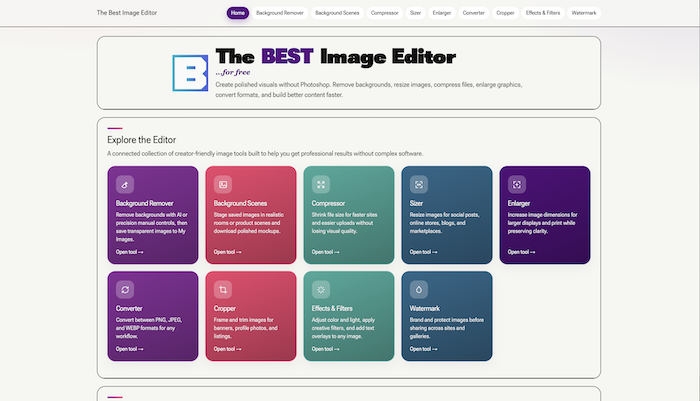Screen dimensions: 700x401
Task: Click the 'A connected collection of creator-friendly' subtitle
Action: click(x=265, y=154)
